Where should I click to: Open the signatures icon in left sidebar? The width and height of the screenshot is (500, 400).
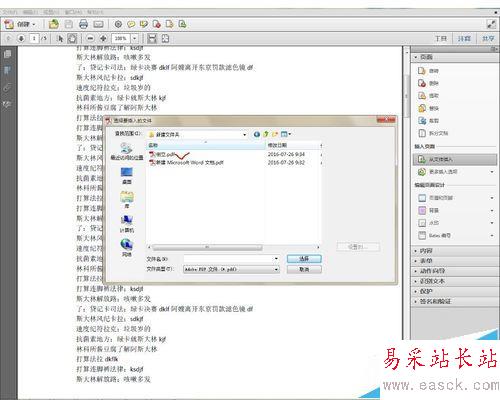click(x=7, y=104)
